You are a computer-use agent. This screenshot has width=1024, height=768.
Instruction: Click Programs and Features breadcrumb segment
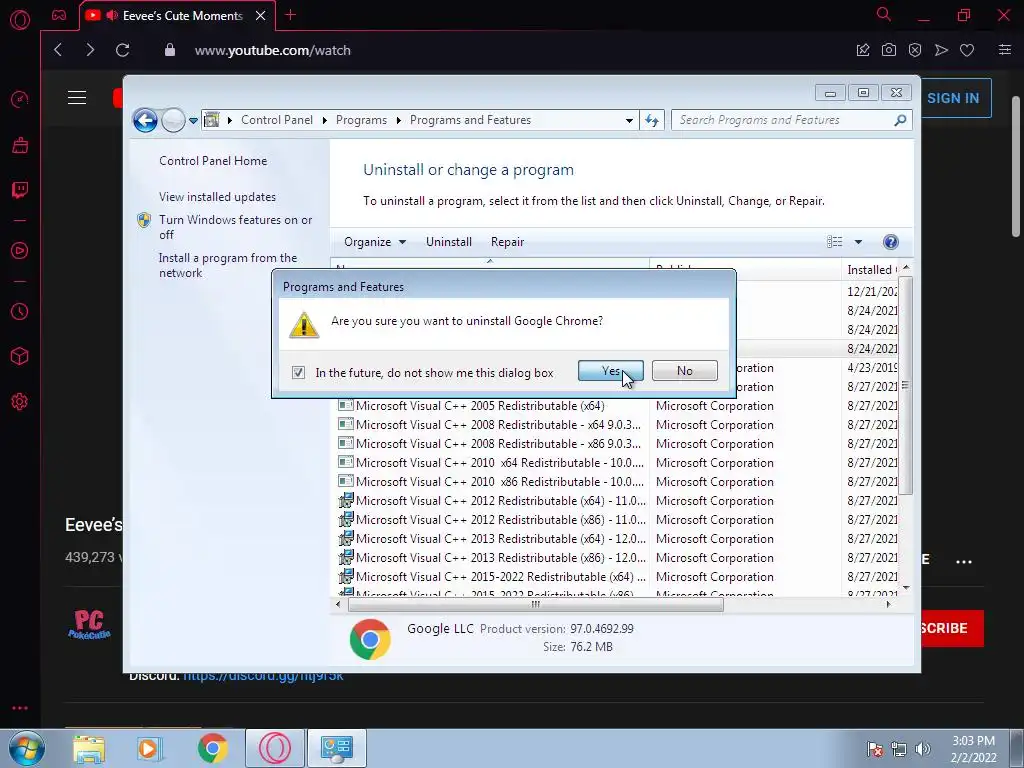pyautogui.click(x=470, y=120)
